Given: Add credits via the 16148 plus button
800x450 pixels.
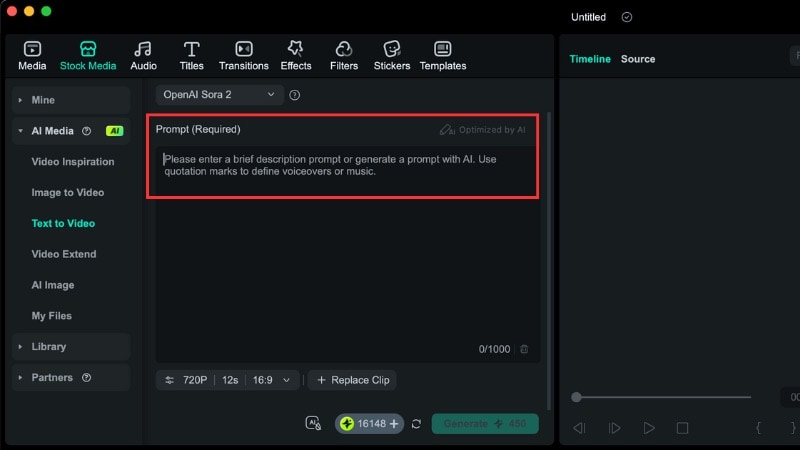Looking at the screenshot, I should coord(394,424).
